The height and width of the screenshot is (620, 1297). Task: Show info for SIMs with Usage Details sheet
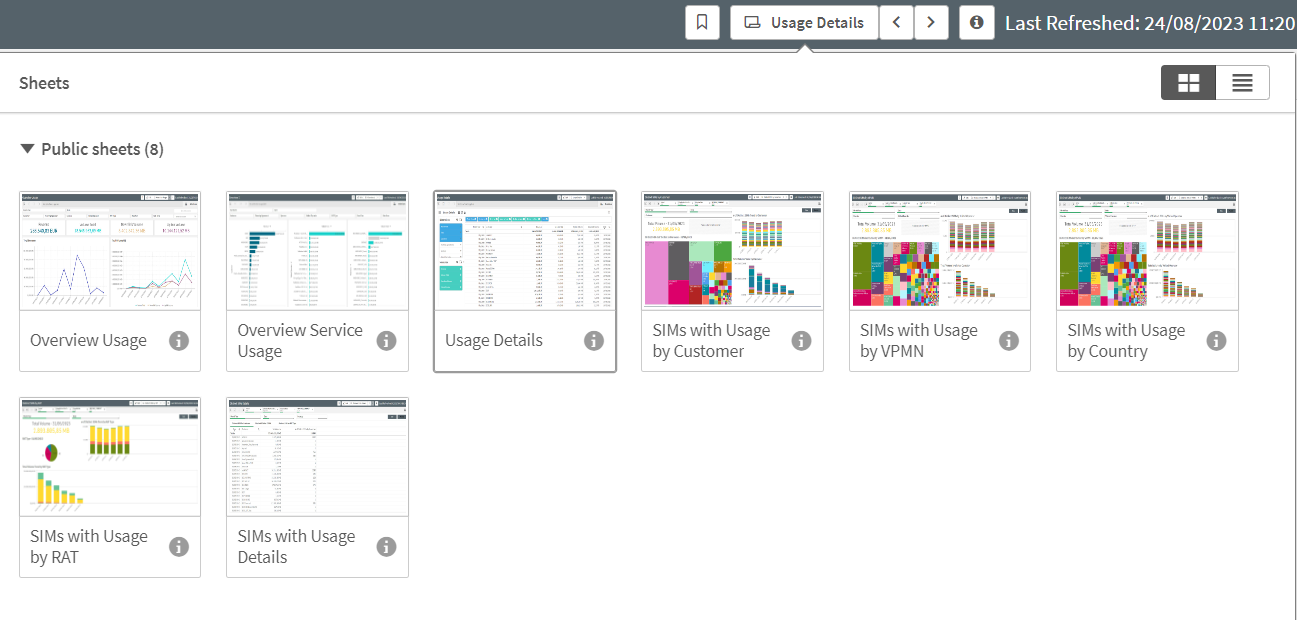click(x=386, y=547)
